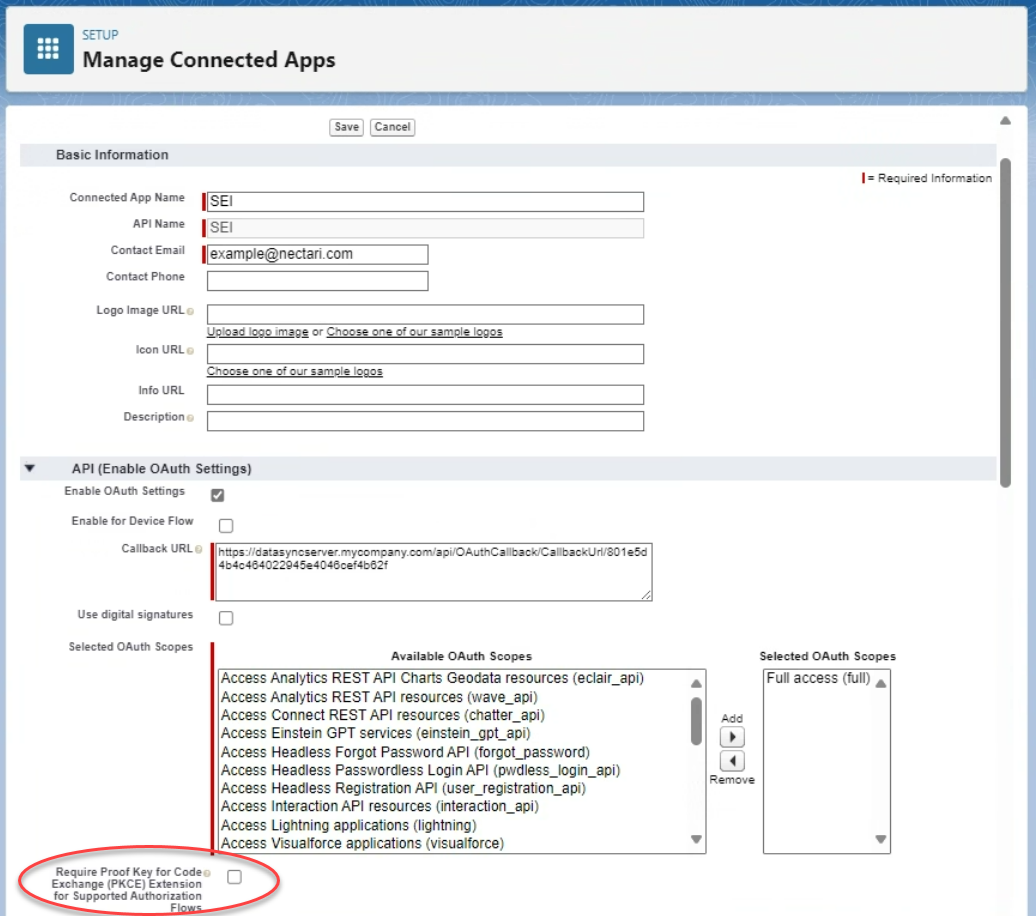Image resolution: width=1036 pixels, height=916 pixels.
Task: Click the Icon URL help icon
Action: pyautogui.click(x=190, y=351)
